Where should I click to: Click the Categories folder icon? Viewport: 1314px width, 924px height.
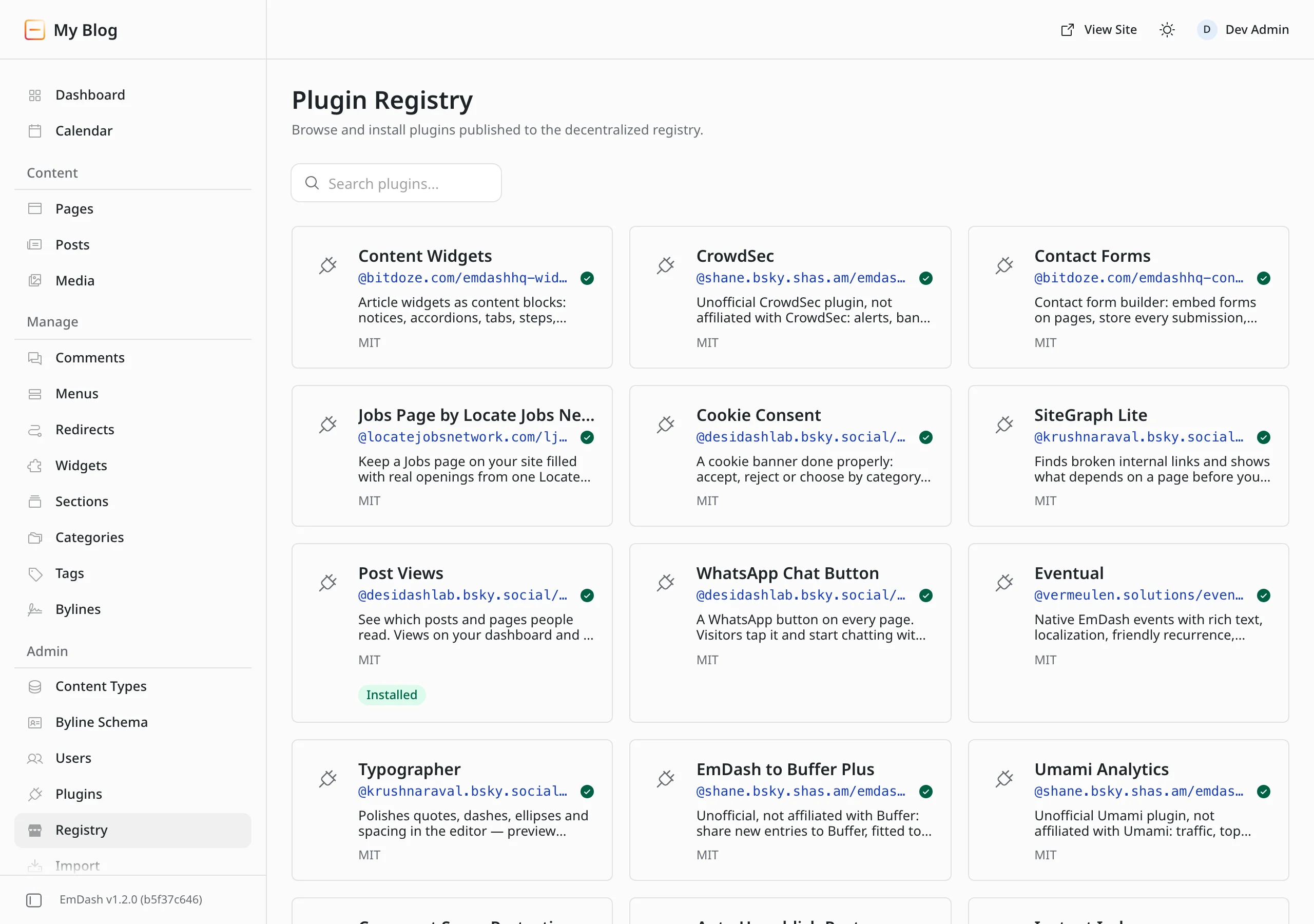(35, 538)
